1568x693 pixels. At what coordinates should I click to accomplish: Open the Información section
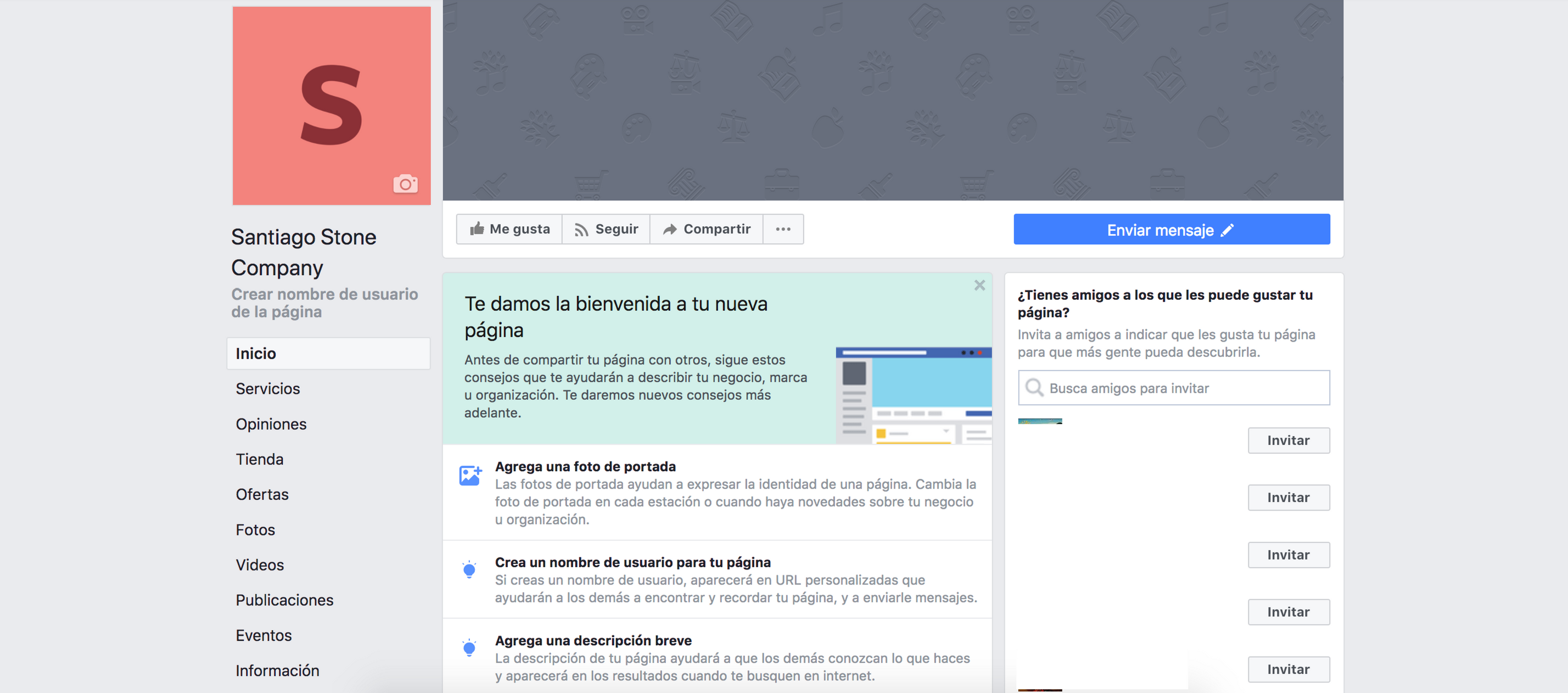pos(278,670)
